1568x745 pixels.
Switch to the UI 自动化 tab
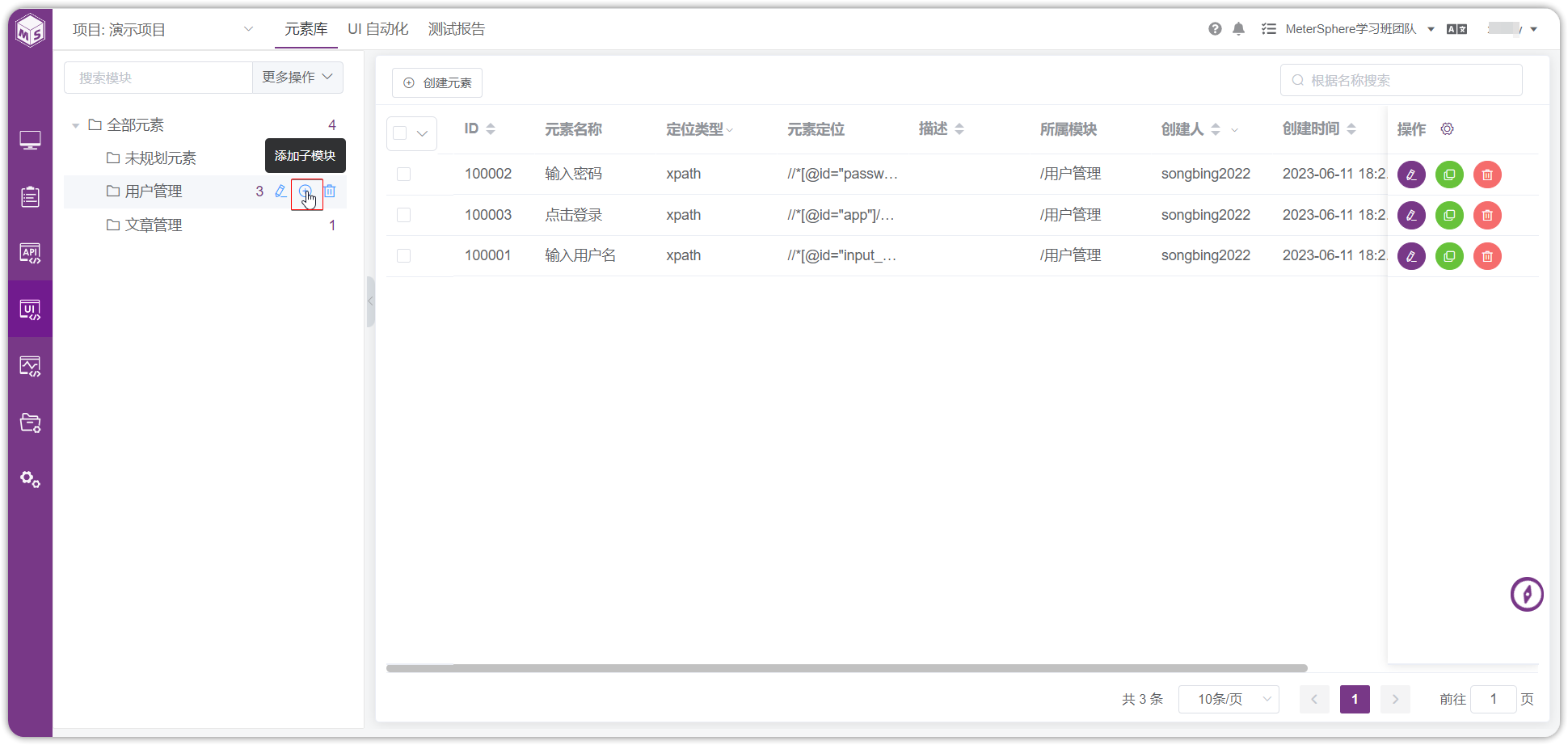(x=378, y=29)
